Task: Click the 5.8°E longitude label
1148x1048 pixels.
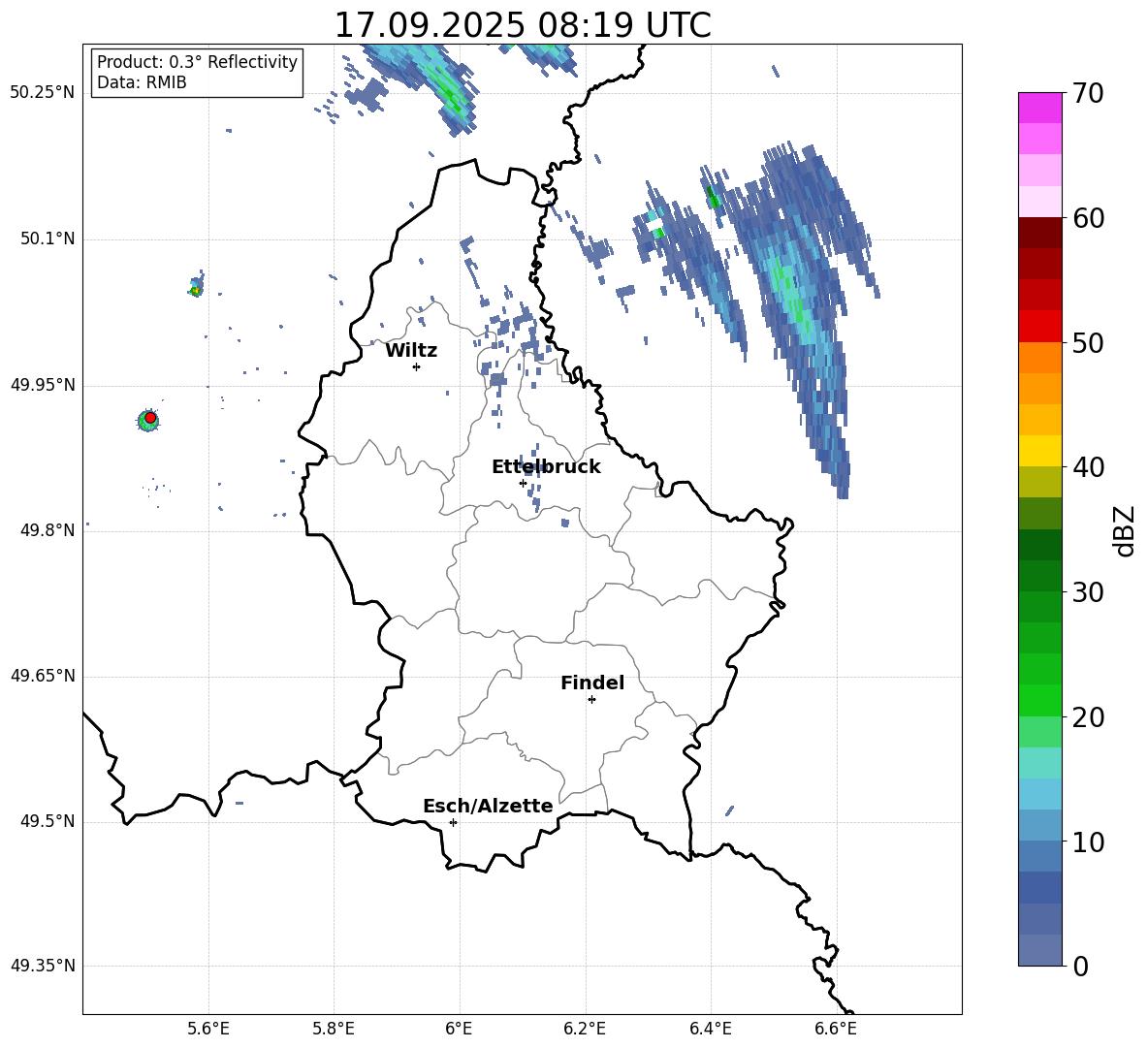Action: click(x=334, y=1029)
